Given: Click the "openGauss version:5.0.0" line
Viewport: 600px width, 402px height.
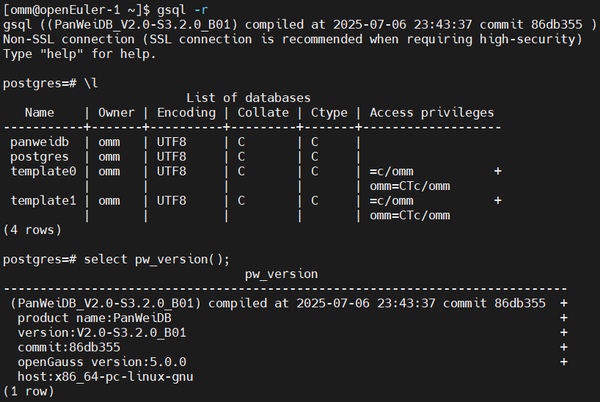Looking at the screenshot, I should (102, 361).
